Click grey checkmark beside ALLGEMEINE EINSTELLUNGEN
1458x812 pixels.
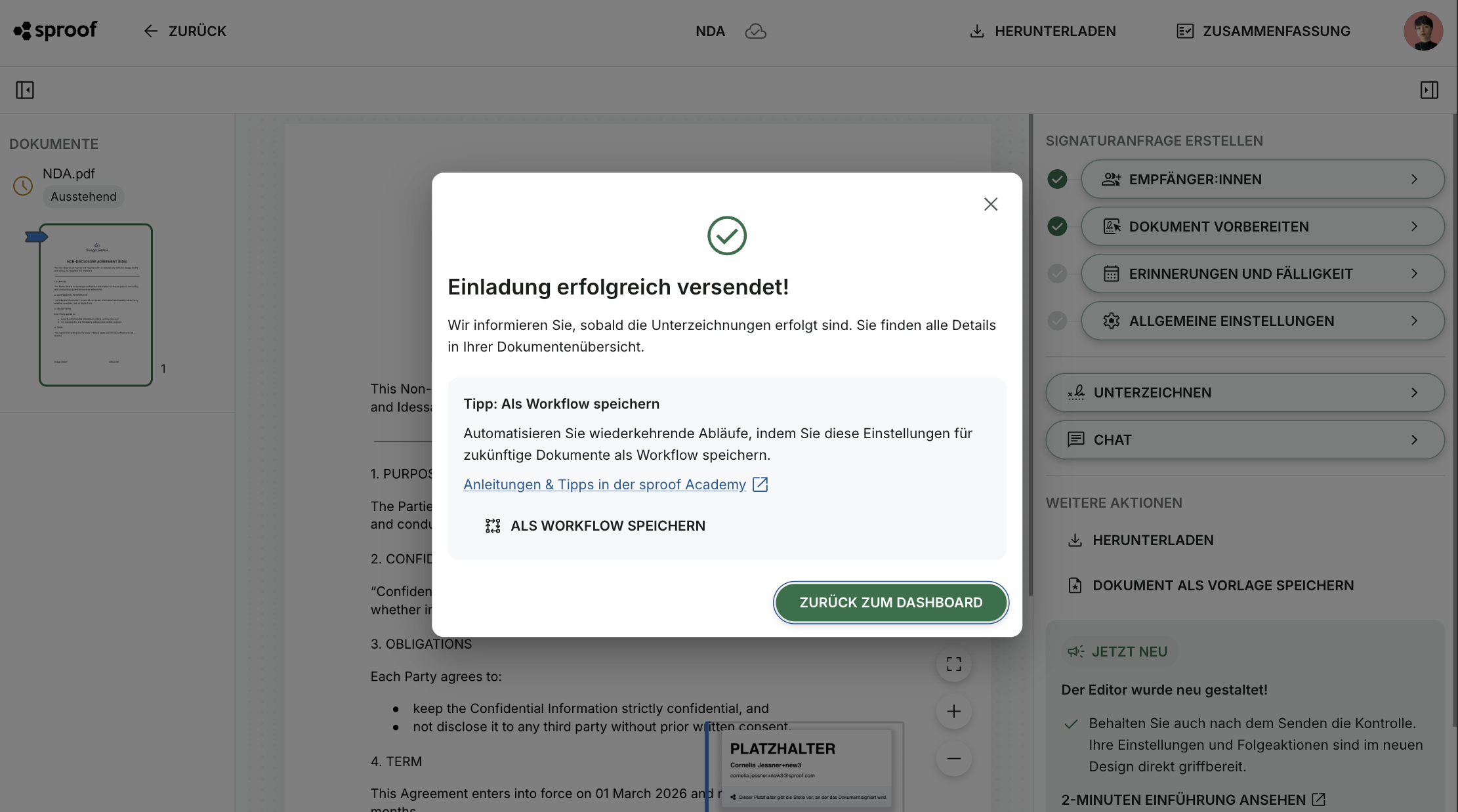coord(1057,321)
